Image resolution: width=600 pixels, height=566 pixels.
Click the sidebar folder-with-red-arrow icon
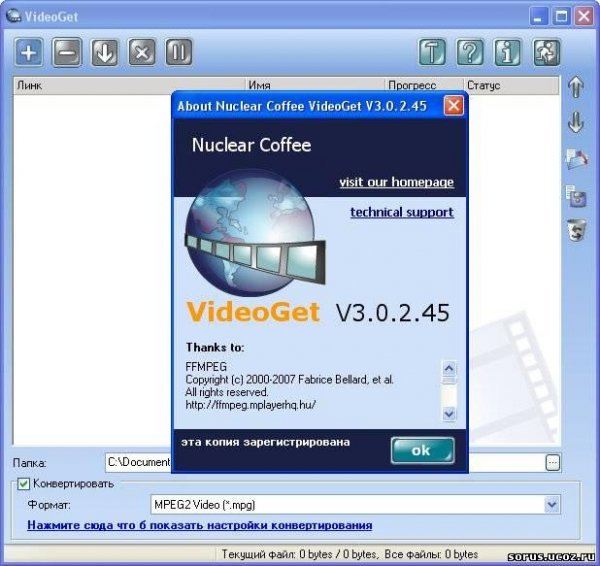point(577,159)
